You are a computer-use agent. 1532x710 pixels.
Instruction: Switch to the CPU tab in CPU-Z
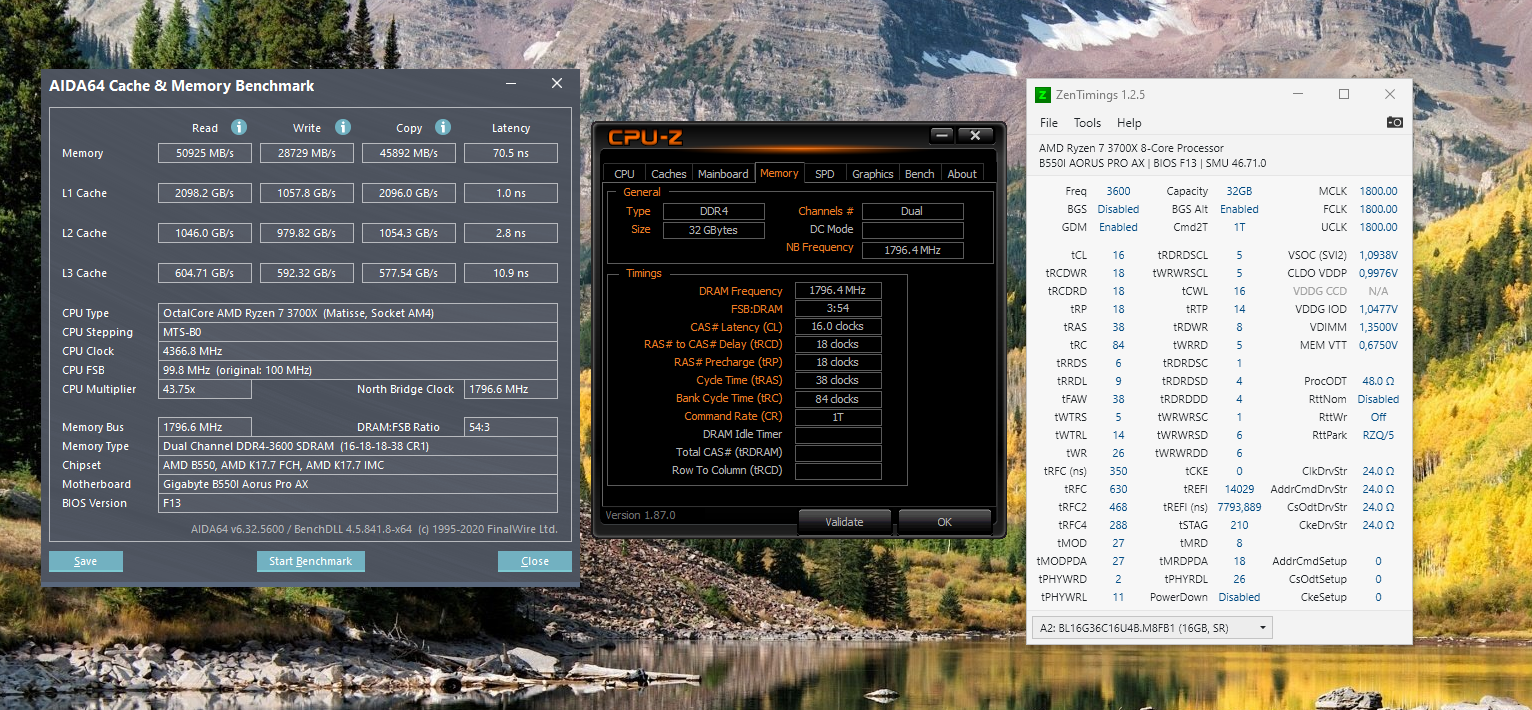[624, 173]
